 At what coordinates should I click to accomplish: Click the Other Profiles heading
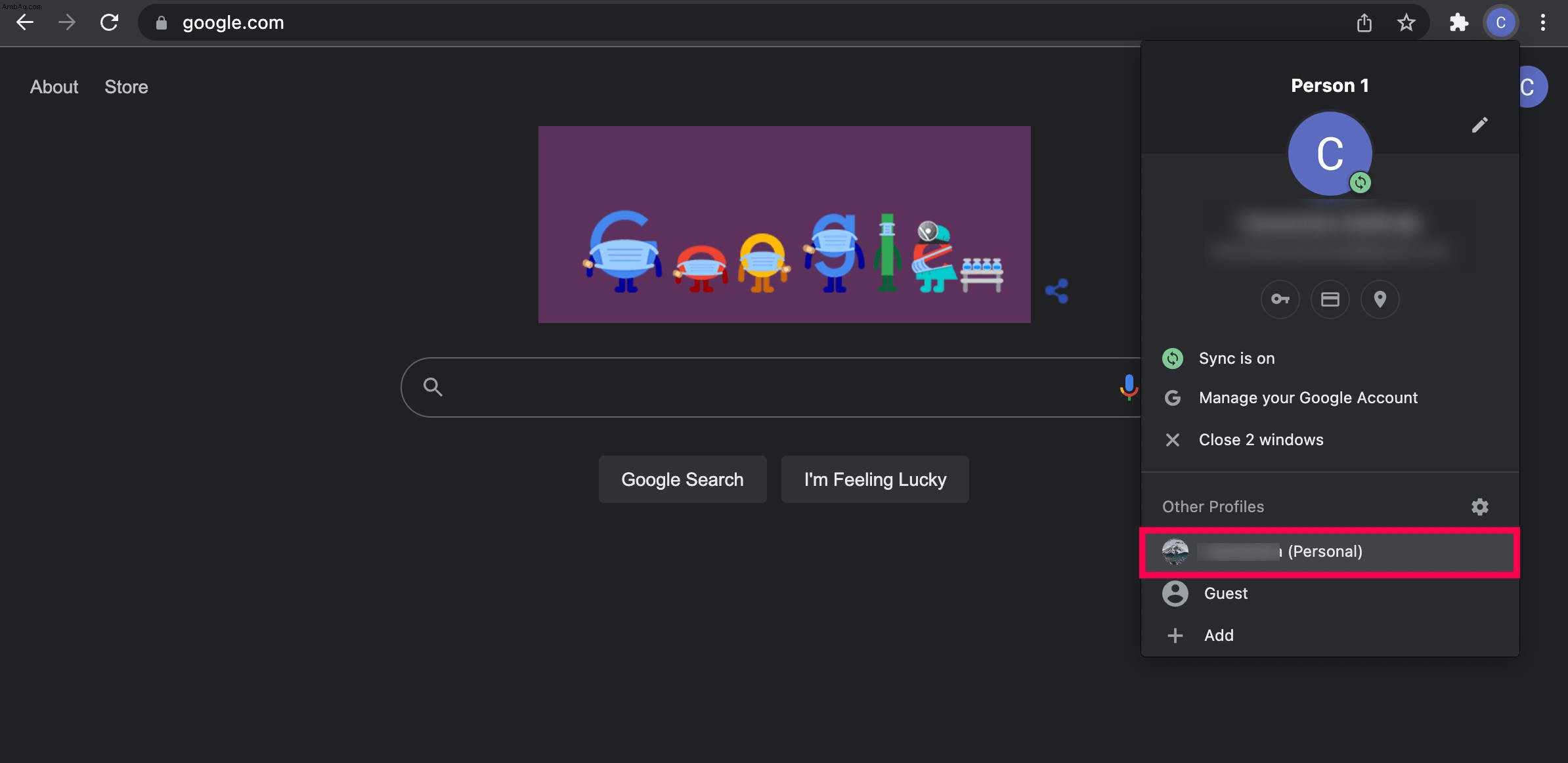click(1213, 507)
